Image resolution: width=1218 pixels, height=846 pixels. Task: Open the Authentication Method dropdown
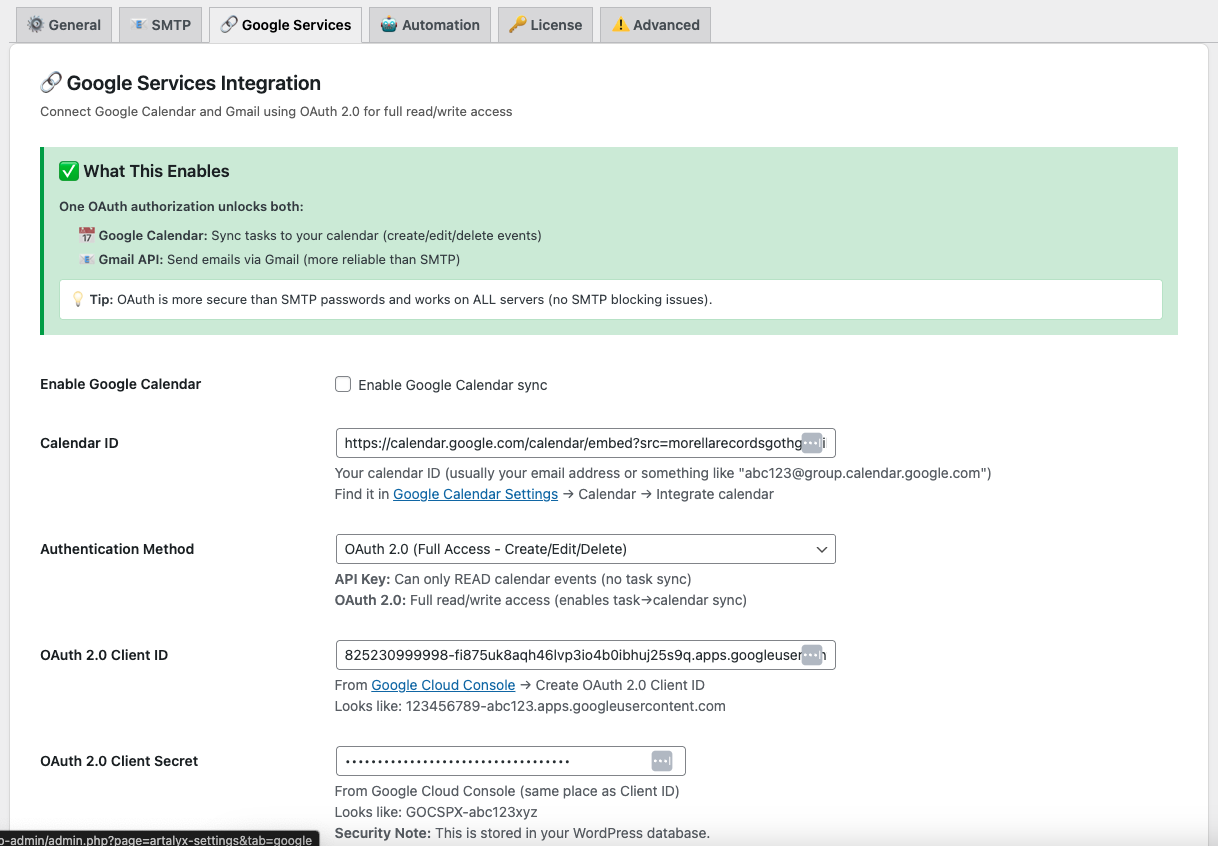[x=585, y=549]
